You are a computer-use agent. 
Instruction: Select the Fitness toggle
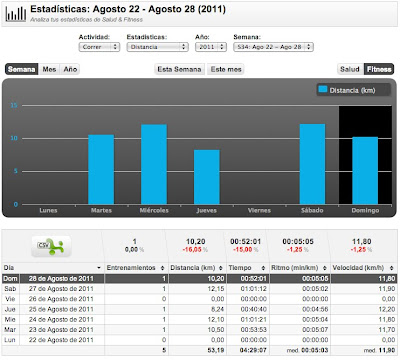point(379,69)
